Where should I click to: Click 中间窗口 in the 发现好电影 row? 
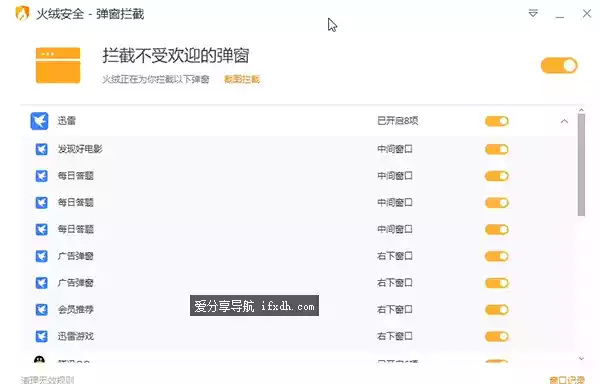coord(395,149)
